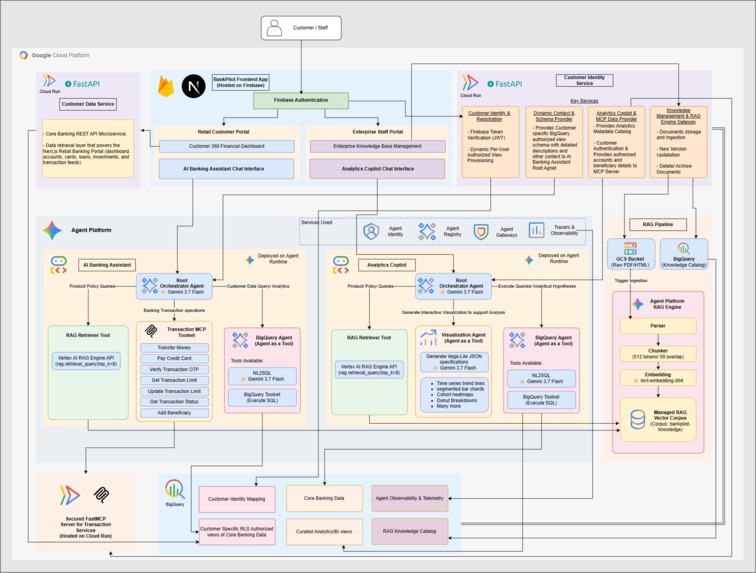756x573 pixels.
Task: Click the Embedding text-embedding-004 box
Action: (x=658, y=378)
